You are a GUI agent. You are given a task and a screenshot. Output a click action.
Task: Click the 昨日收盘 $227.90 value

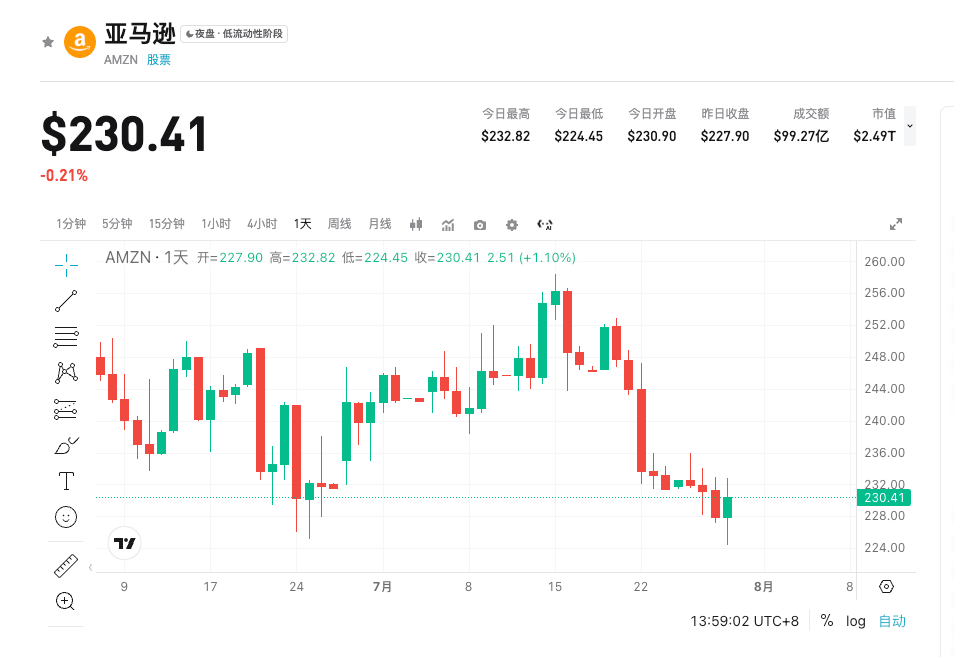[725, 136]
